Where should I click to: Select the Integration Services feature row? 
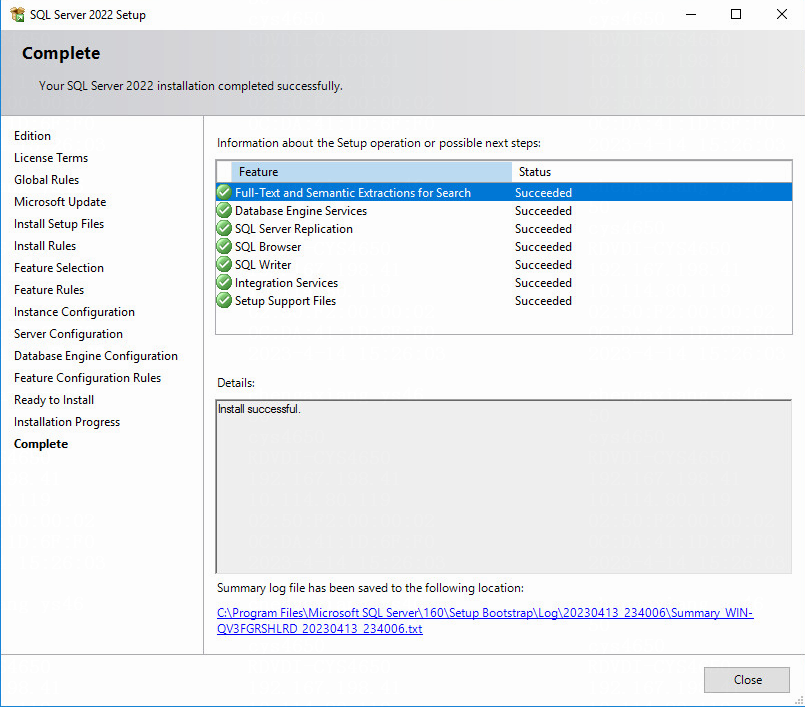[504, 282]
